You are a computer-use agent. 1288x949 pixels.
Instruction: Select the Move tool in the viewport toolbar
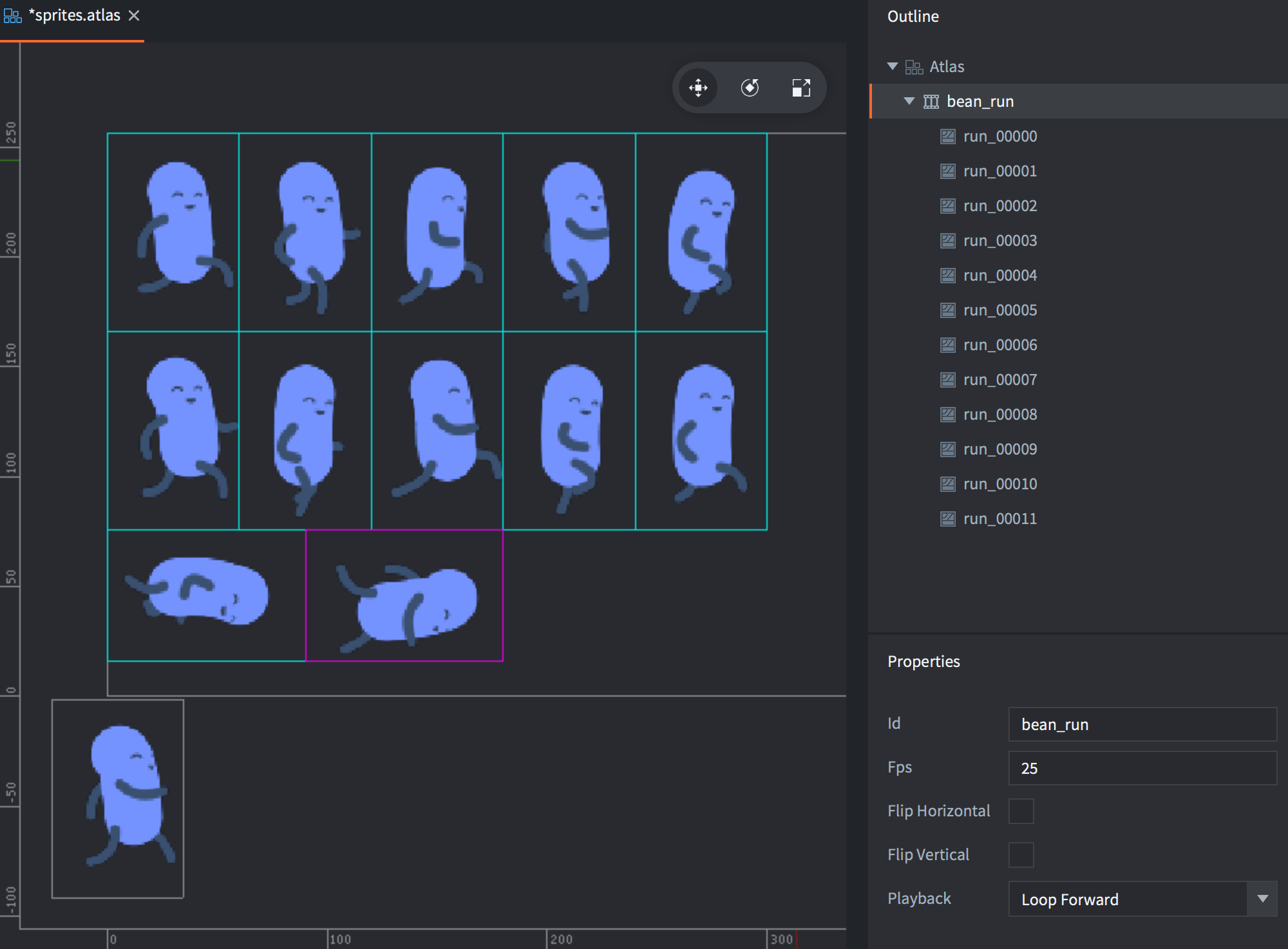[x=699, y=88]
